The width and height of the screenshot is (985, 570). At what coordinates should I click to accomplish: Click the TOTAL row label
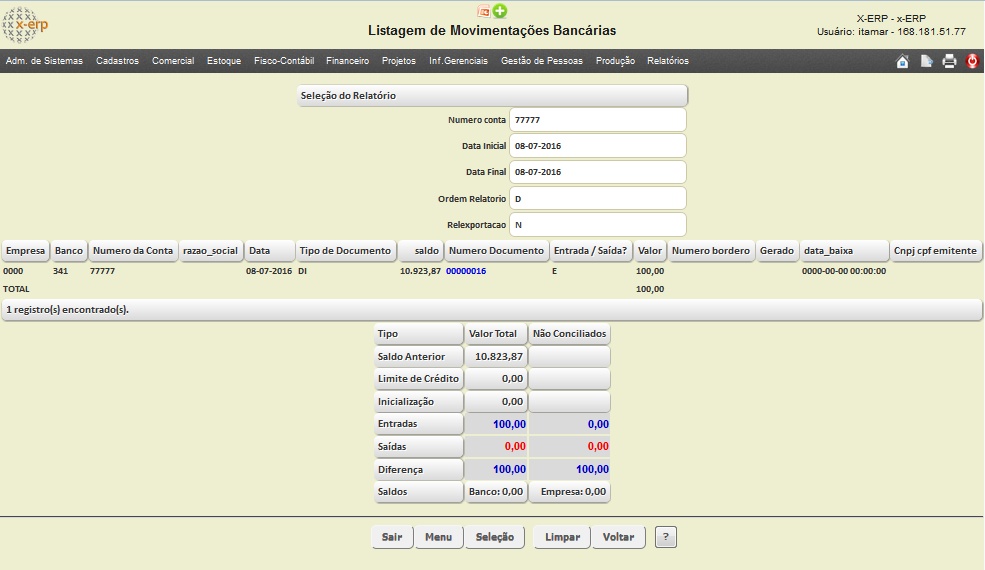pyautogui.click(x=16, y=289)
